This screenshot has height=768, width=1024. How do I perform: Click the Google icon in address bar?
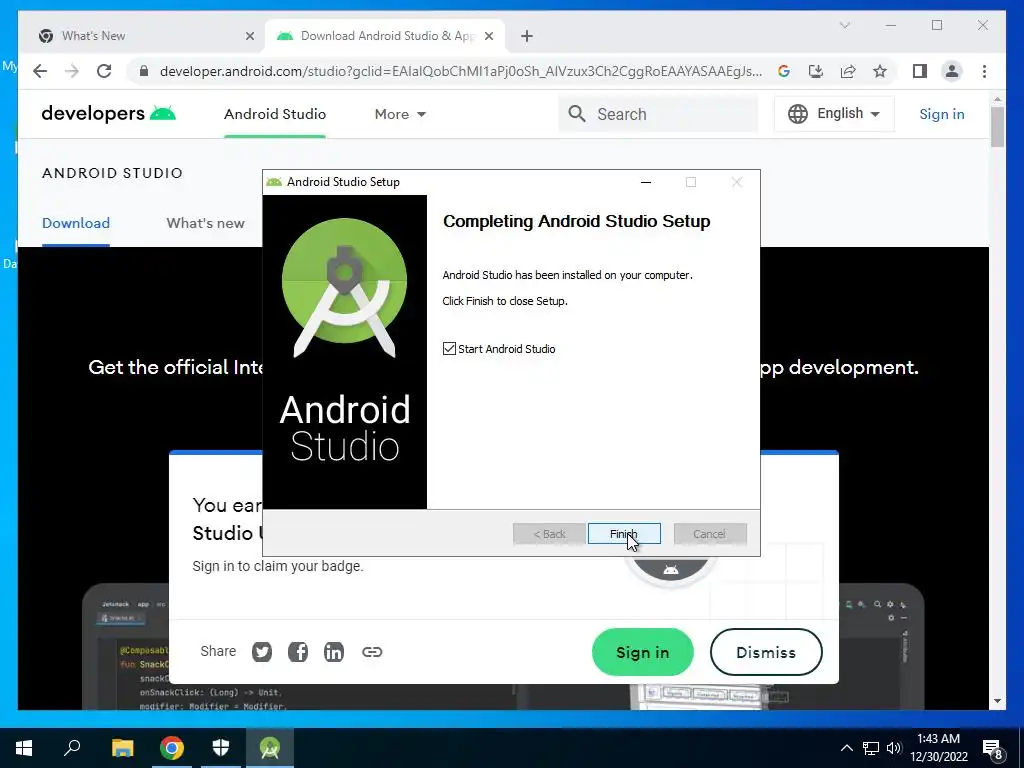click(x=784, y=71)
